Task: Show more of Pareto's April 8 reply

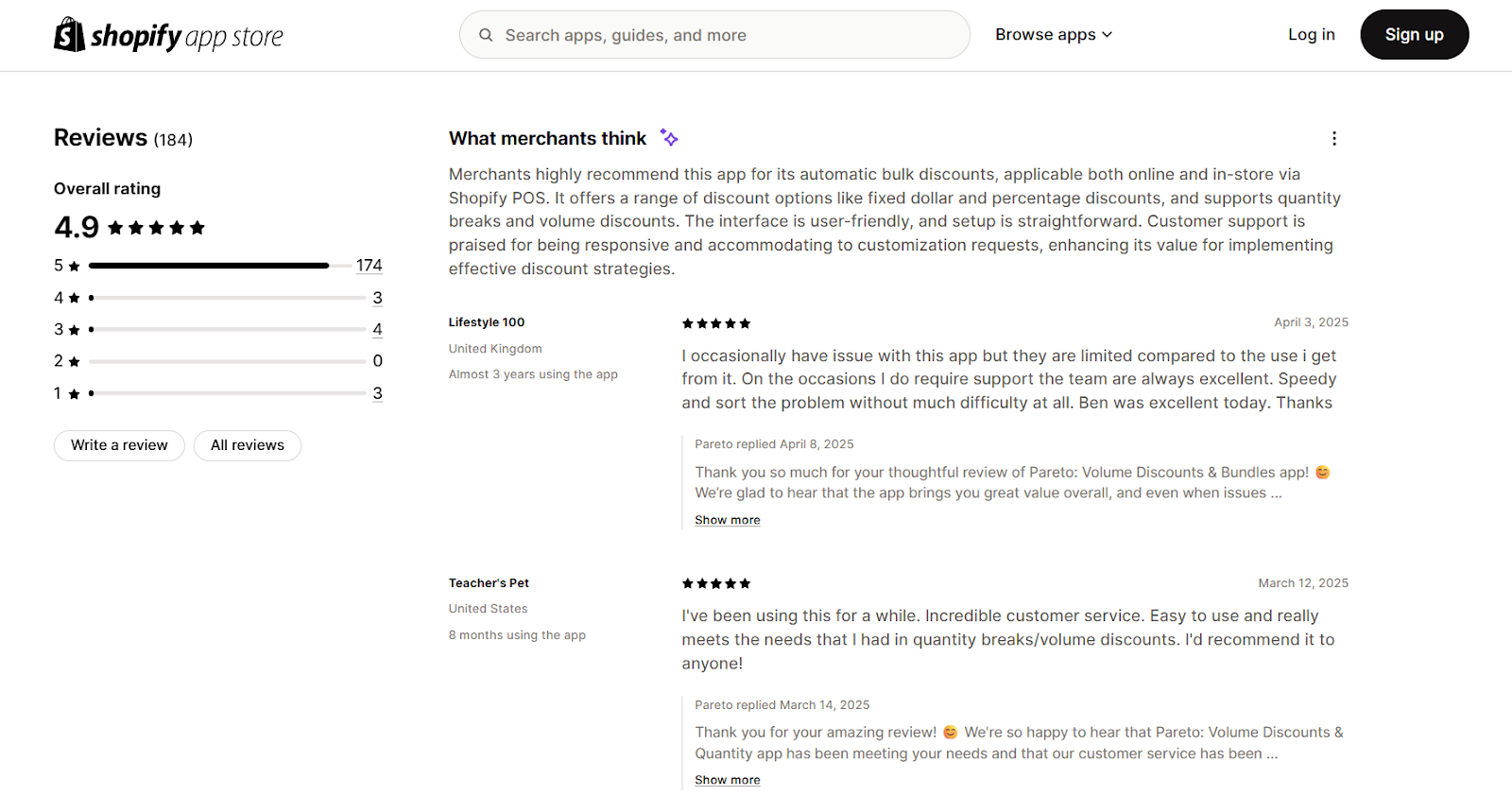Action: [x=727, y=520]
